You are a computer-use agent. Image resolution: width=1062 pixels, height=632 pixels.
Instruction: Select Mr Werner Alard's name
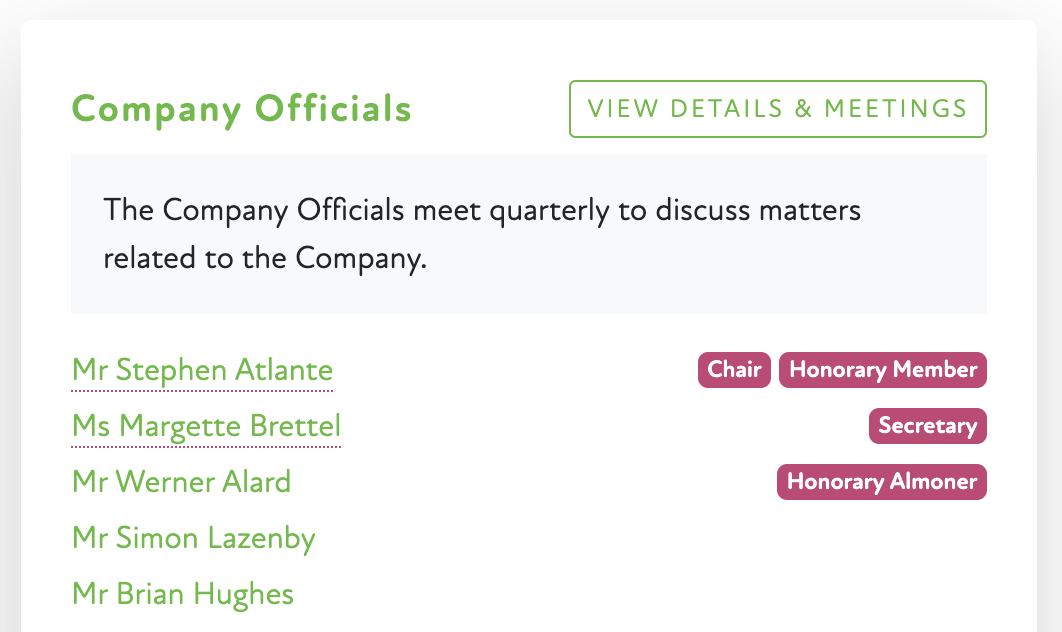pos(181,482)
